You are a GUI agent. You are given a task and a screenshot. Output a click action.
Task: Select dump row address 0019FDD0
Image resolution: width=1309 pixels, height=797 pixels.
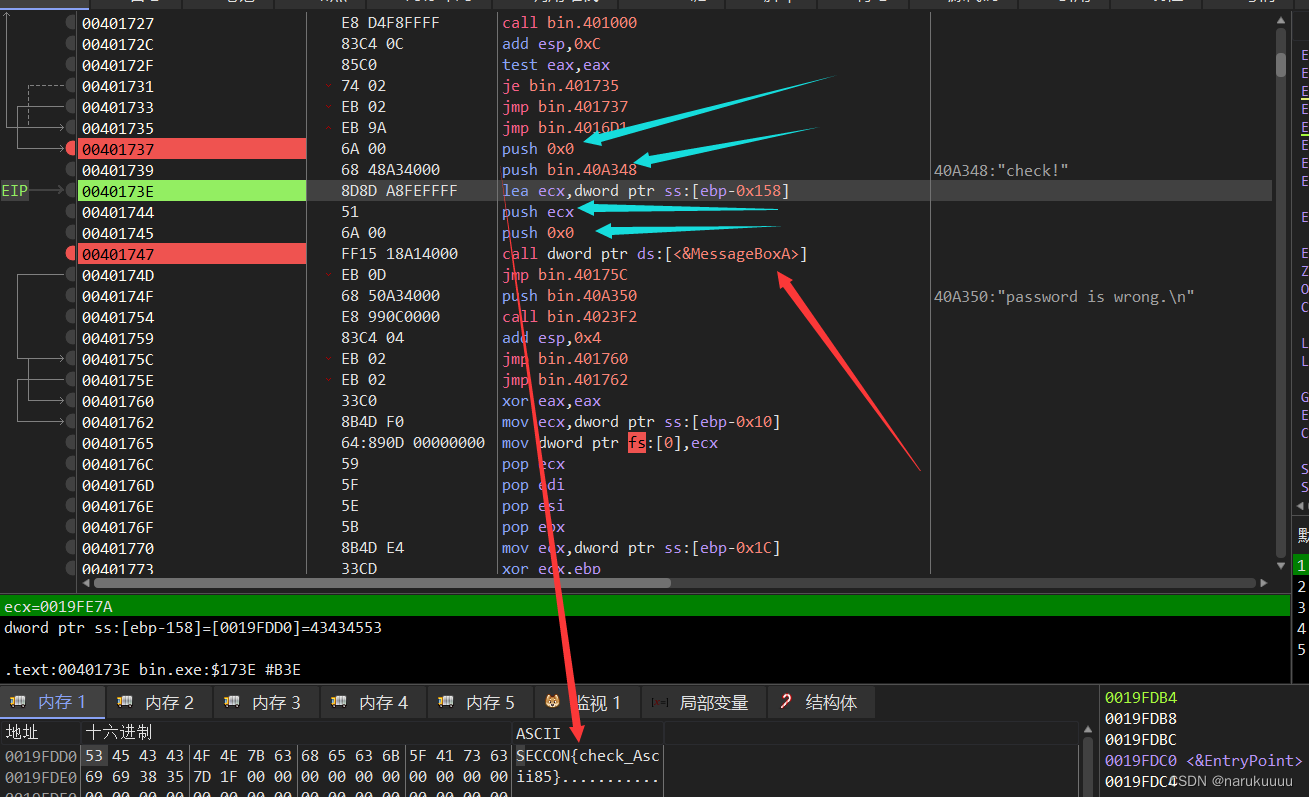[40, 756]
